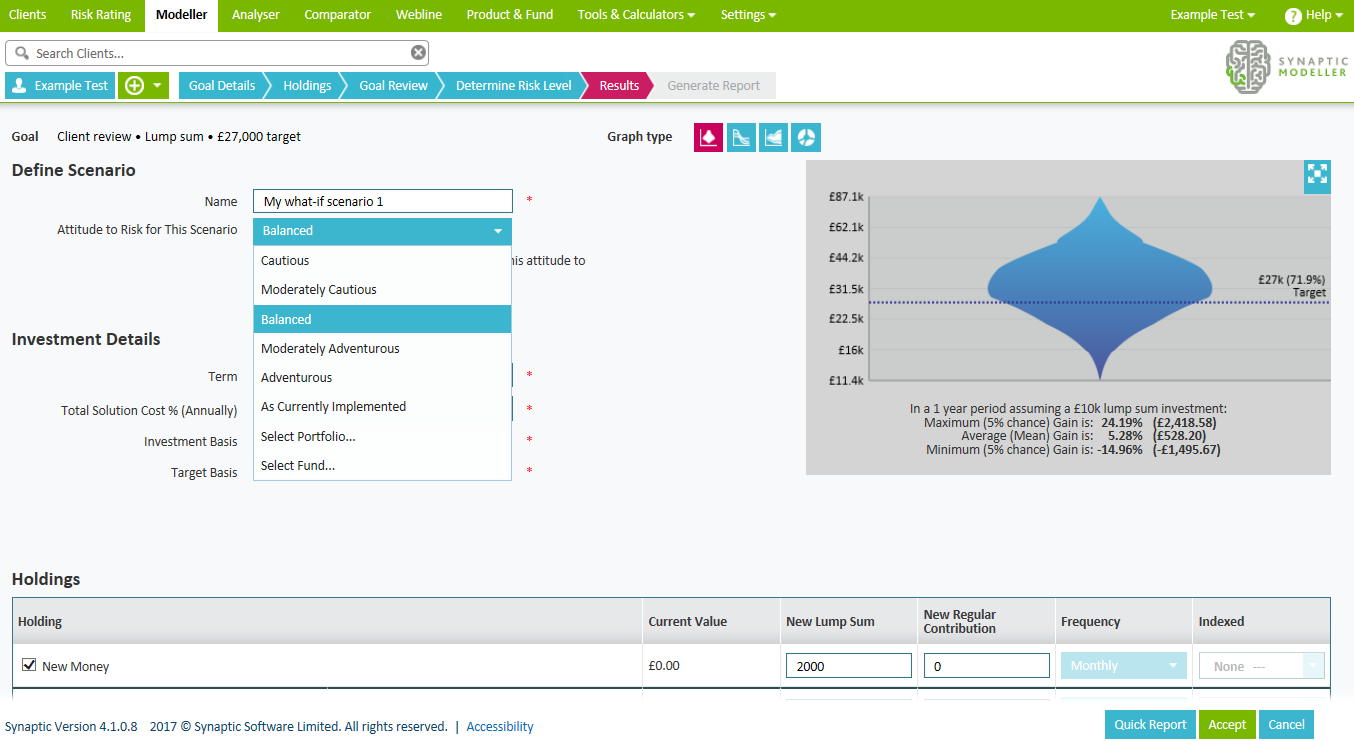Choose As Currently Implemented option
The height and width of the screenshot is (741, 1354).
[382, 407]
